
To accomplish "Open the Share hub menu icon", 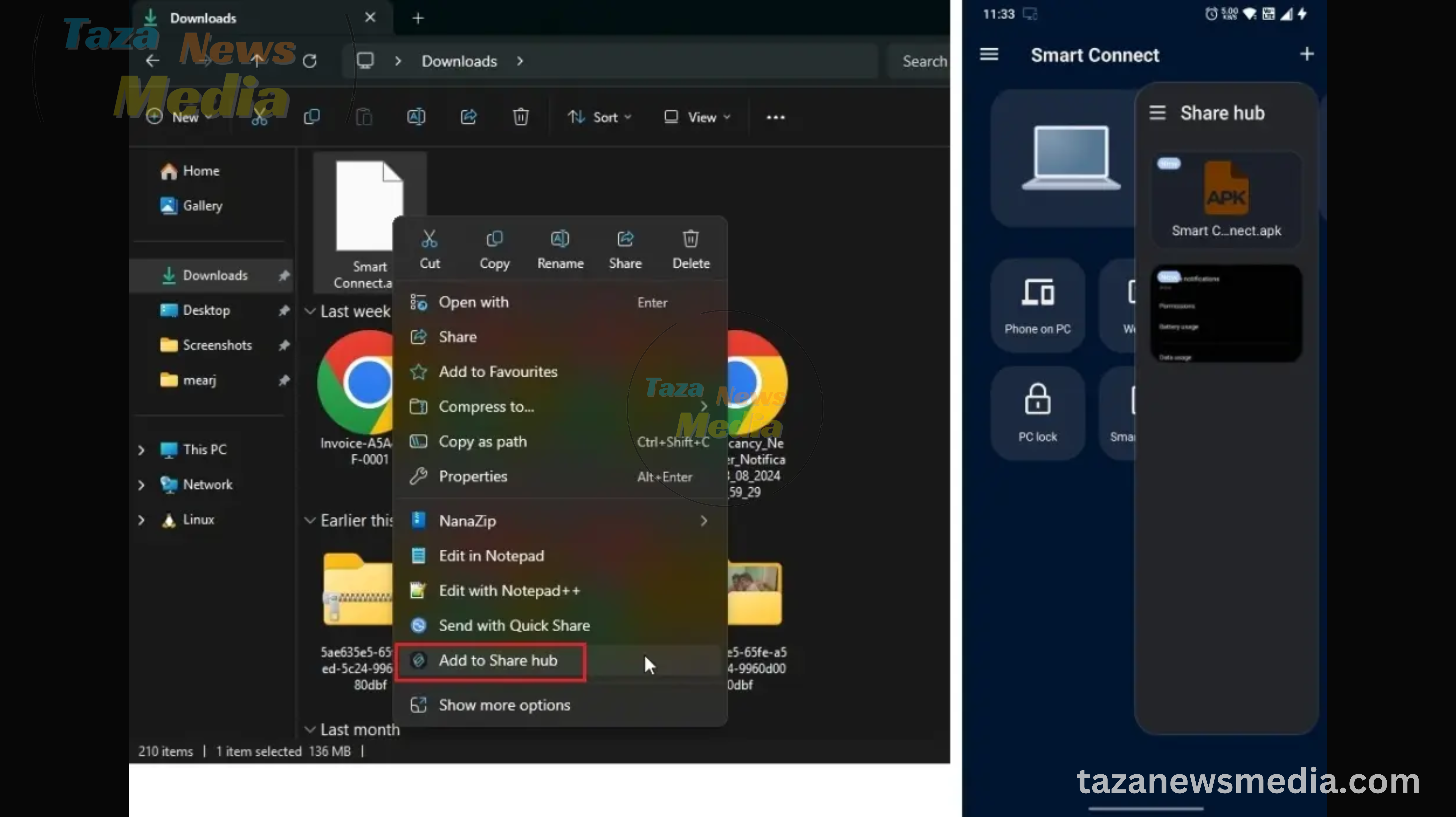I will tap(1157, 113).
